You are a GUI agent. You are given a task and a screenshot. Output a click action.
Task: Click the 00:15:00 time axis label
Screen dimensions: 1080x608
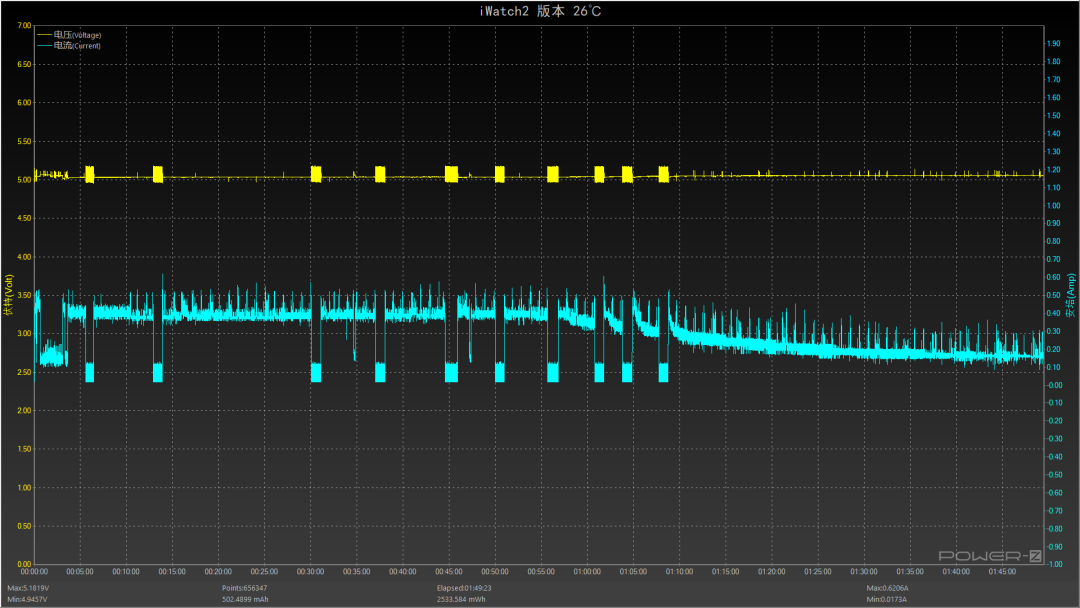coord(172,572)
